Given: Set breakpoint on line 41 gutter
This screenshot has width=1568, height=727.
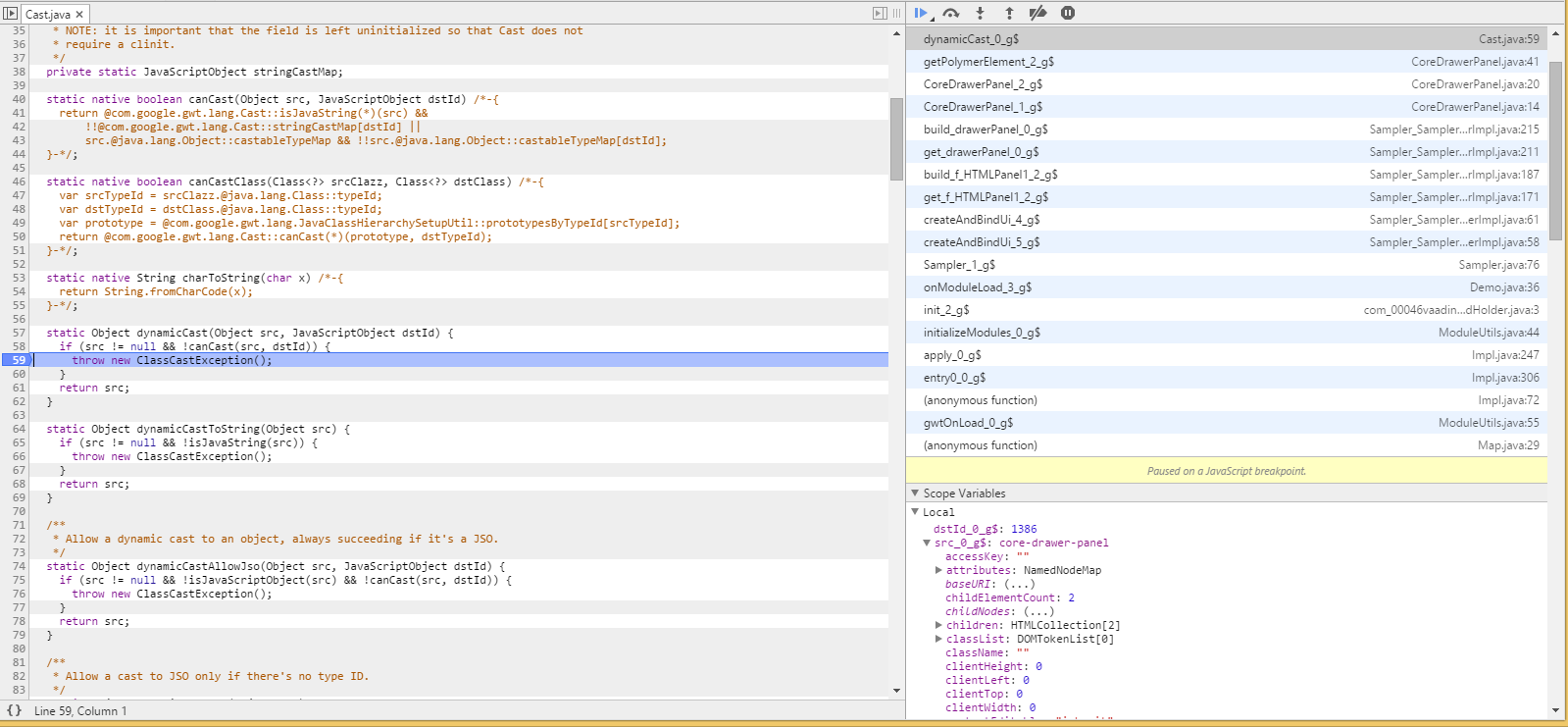Looking at the screenshot, I should (18, 113).
